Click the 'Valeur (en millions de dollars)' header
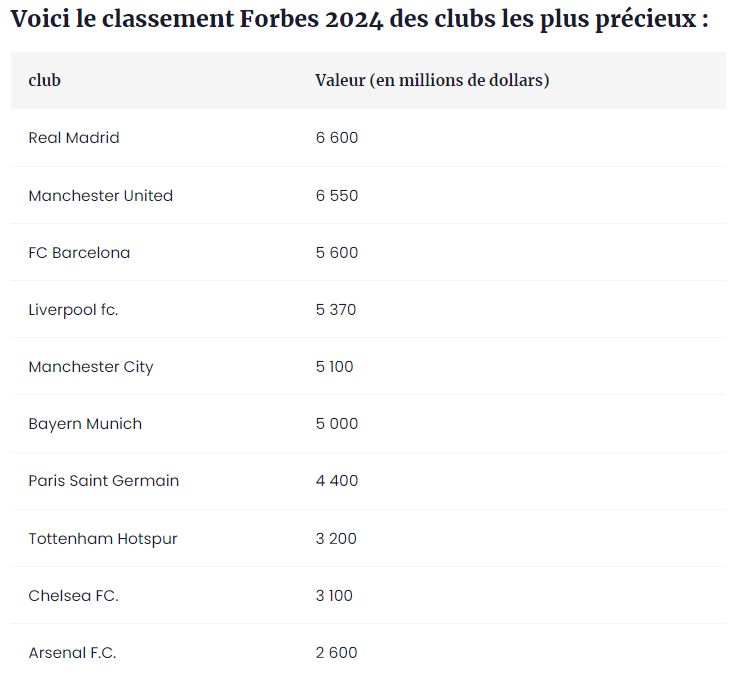The height and width of the screenshot is (679, 736). coord(432,81)
